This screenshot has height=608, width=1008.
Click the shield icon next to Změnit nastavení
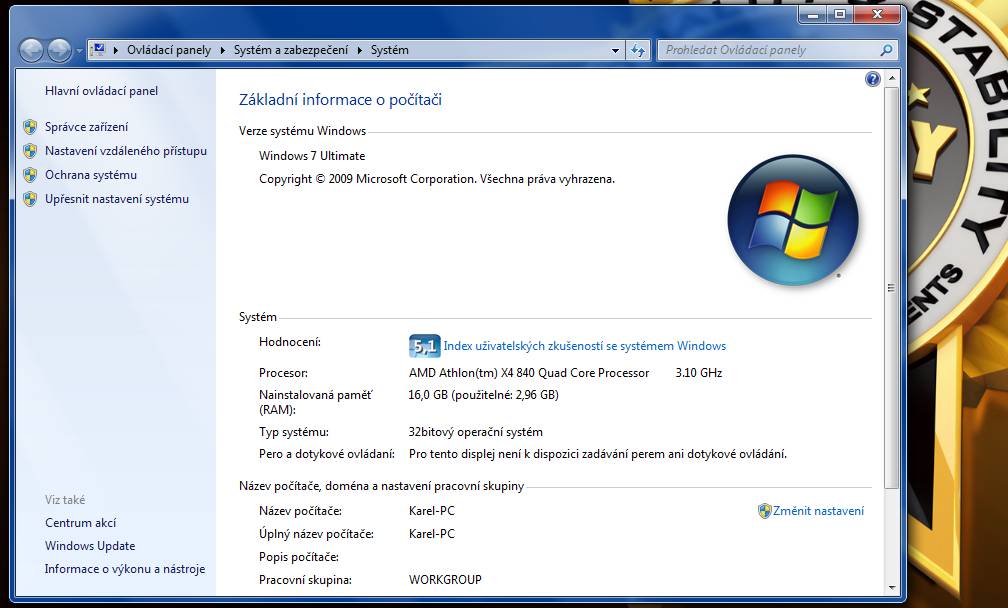(764, 511)
